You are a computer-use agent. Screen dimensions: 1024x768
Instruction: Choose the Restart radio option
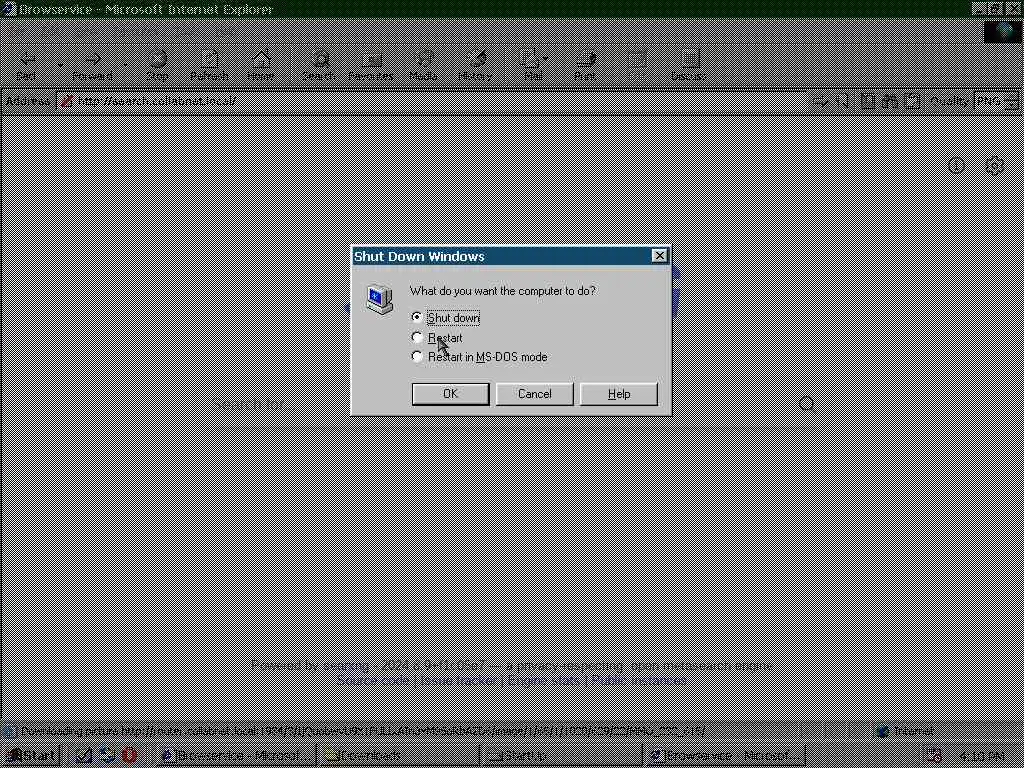(x=436, y=338)
